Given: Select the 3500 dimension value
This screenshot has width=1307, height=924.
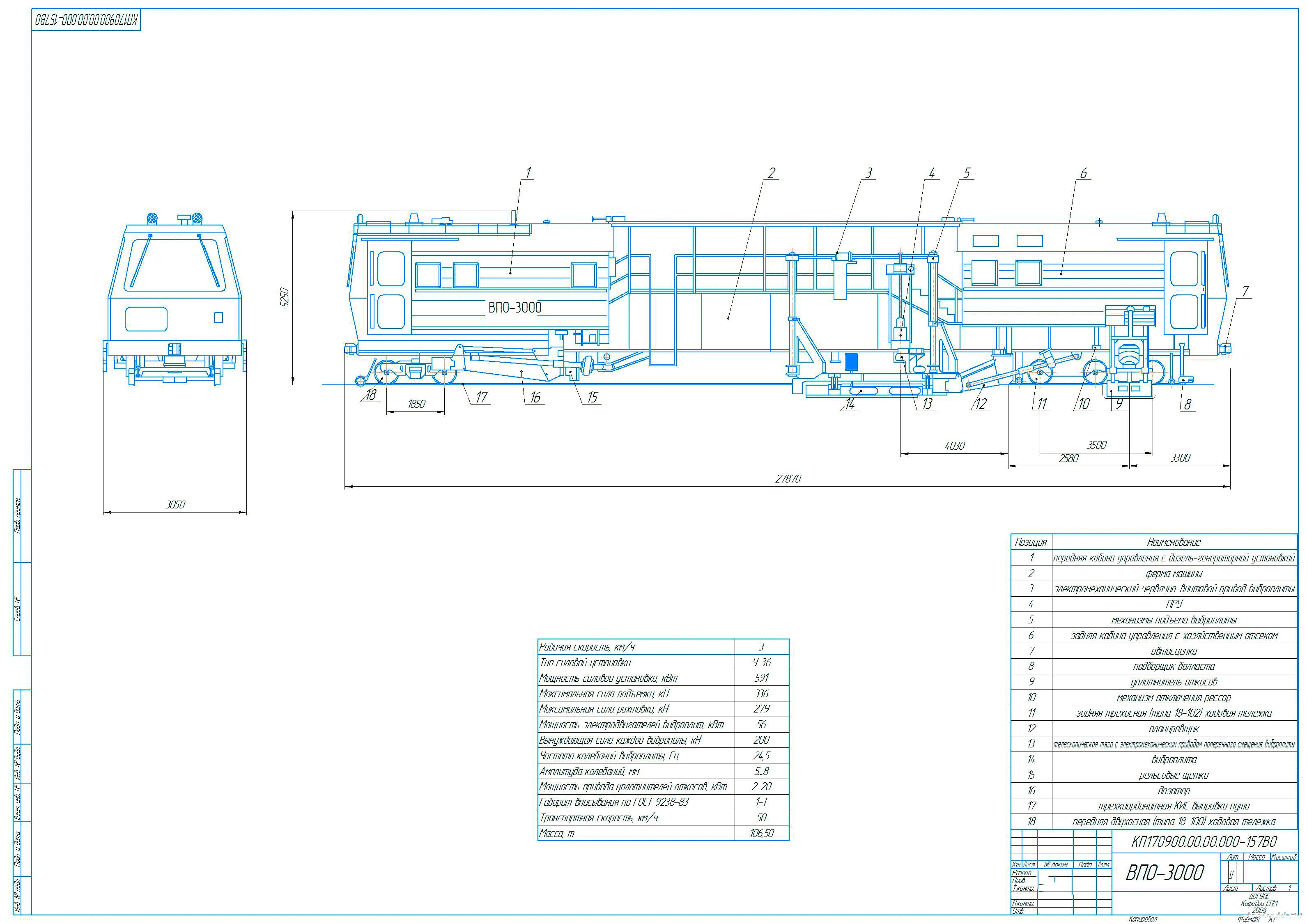Looking at the screenshot, I should pyautogui.click(x=1096, y=445).
